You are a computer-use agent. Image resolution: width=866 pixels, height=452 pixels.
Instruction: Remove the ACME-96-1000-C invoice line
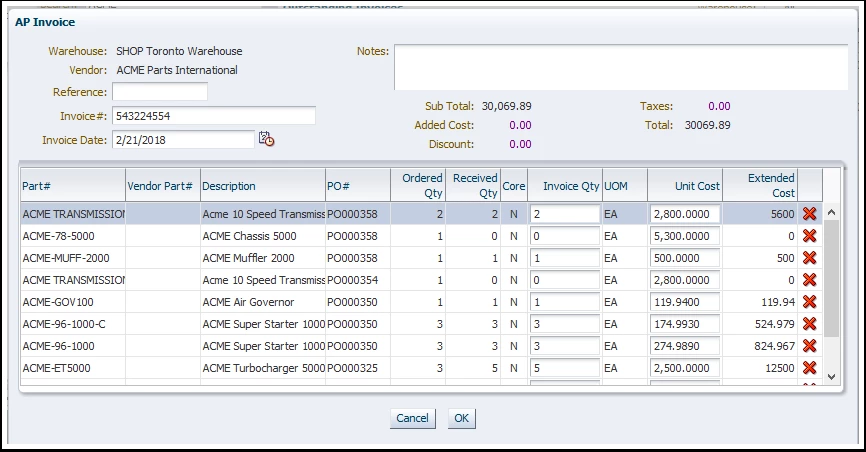(809, 324)
